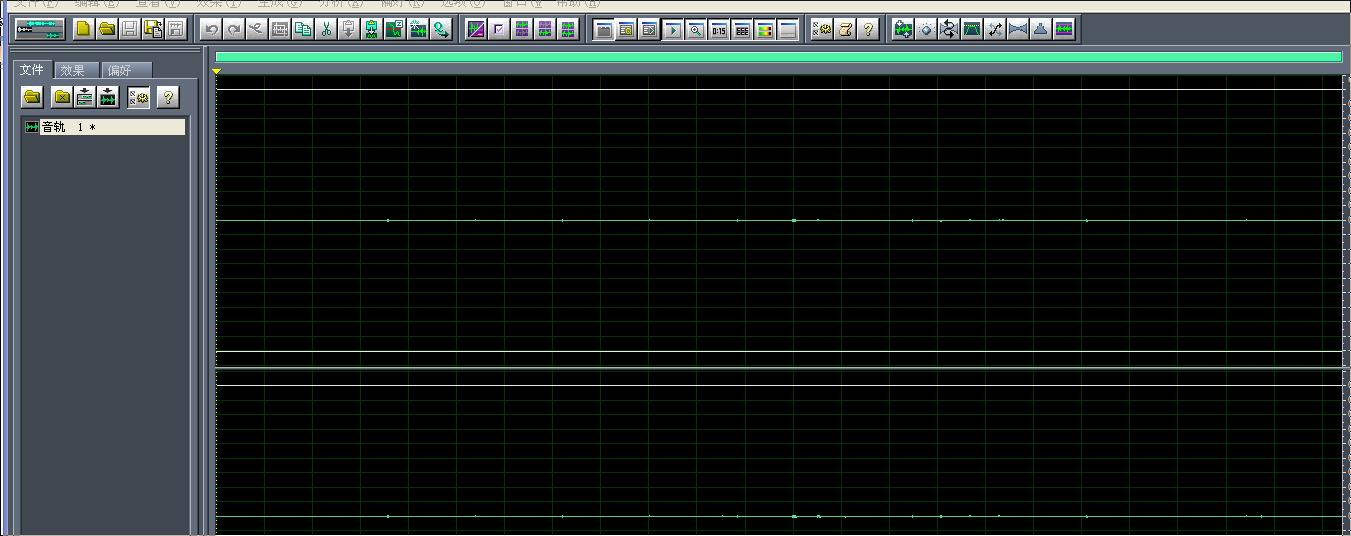Click the Trim icon beside the redo arrow
Screen dimensions: 1351x536
click(256, 29)
